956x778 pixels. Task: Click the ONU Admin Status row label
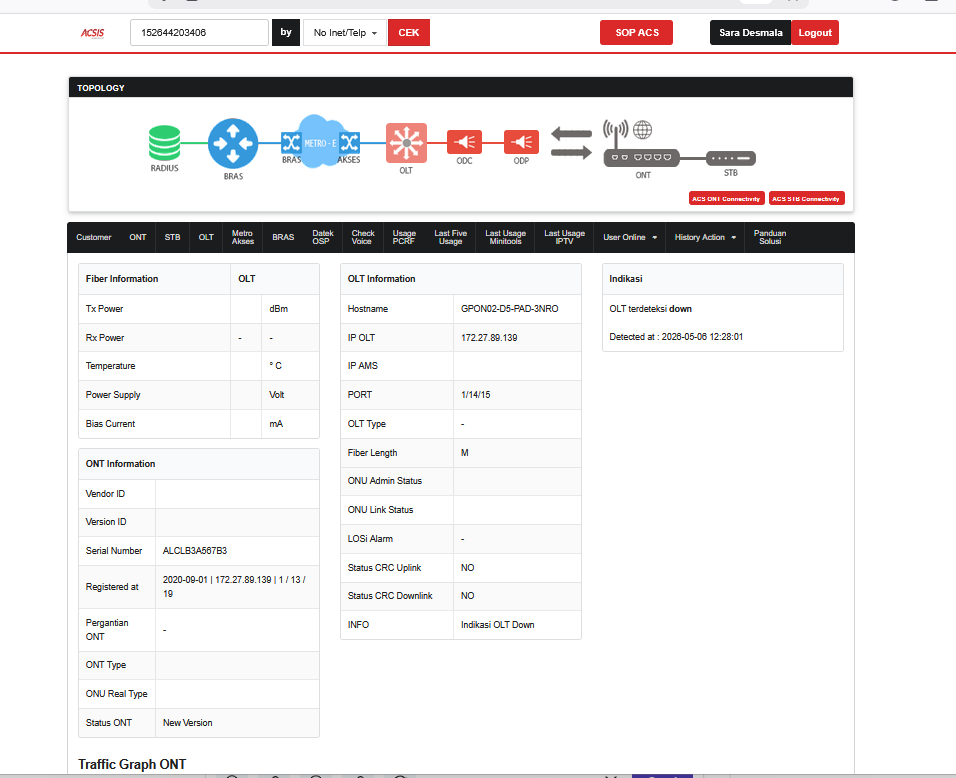pos(385,481)
